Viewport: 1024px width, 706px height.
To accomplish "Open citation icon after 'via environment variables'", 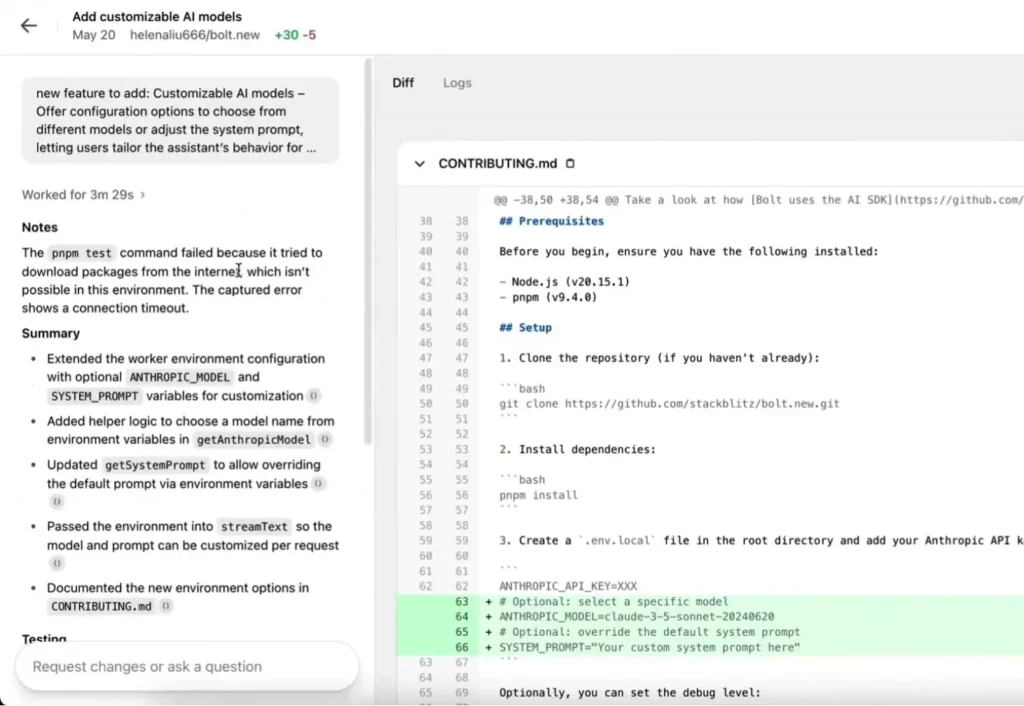I will (318, 484).
